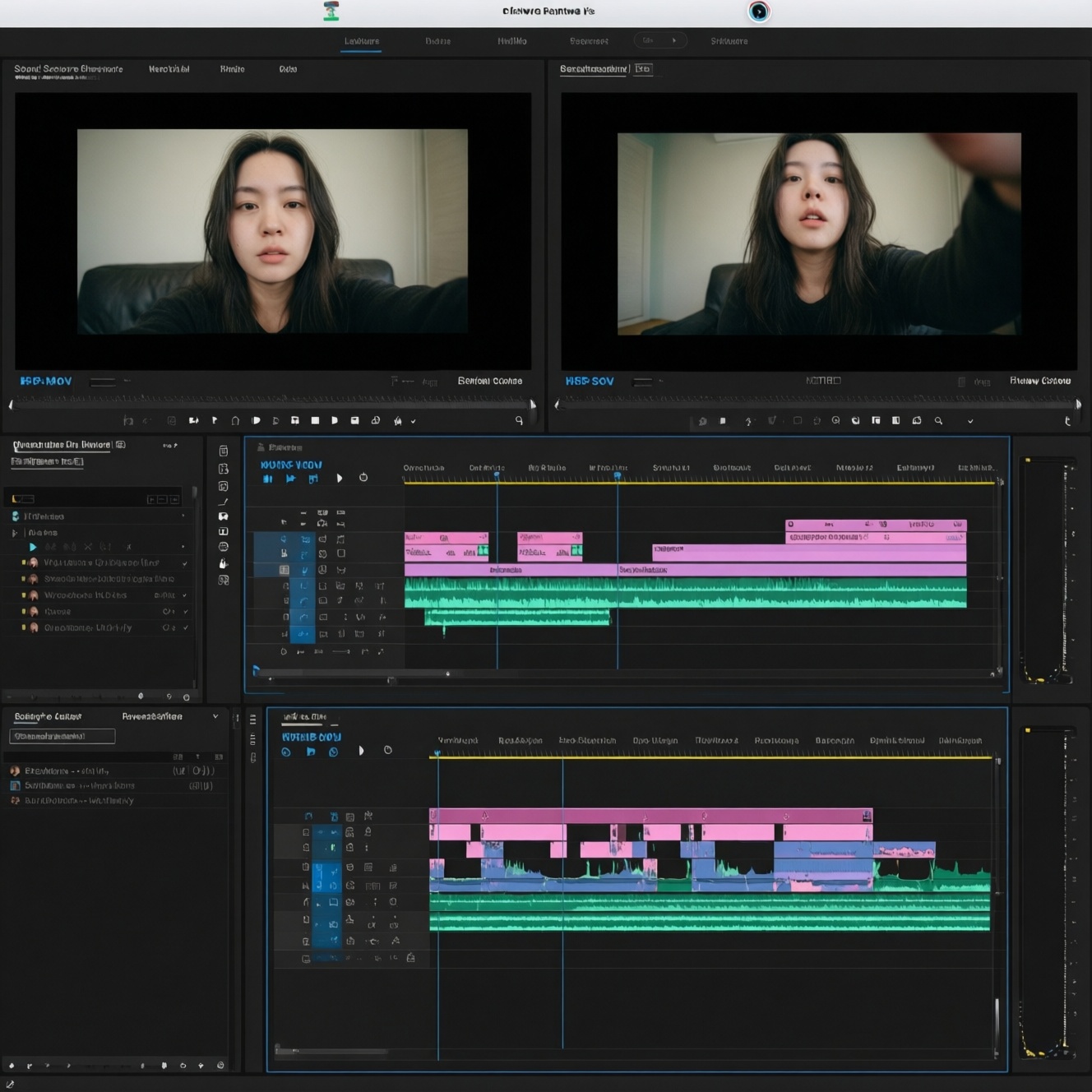This screenshot has height=1092, width=1092.
Task: Click the video preview in the left source monitor
Action: (x=272, y=231)
